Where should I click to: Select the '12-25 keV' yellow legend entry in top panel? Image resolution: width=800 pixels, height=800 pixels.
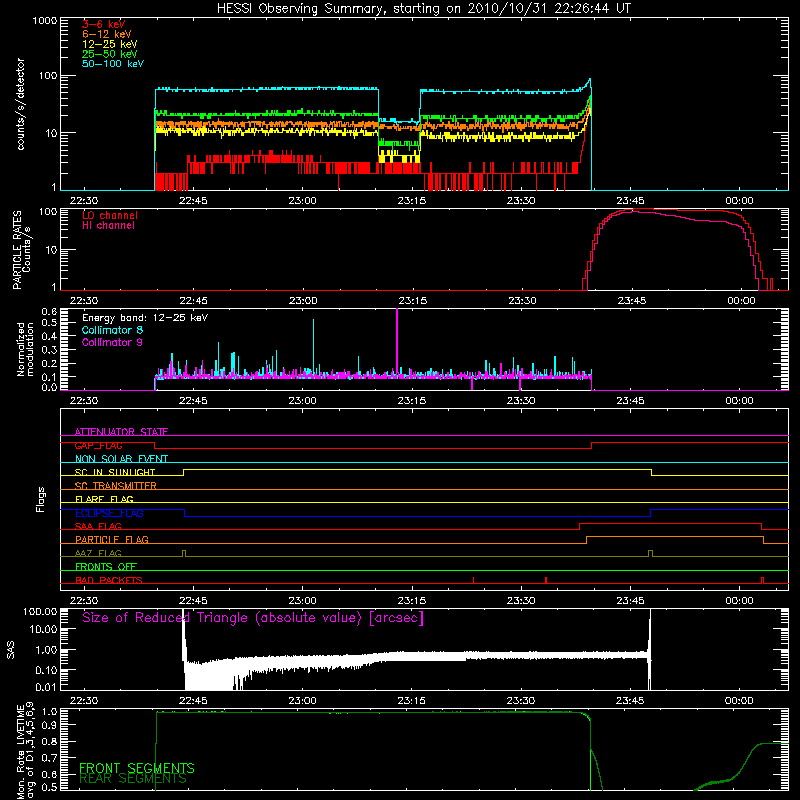coord(110,44)
